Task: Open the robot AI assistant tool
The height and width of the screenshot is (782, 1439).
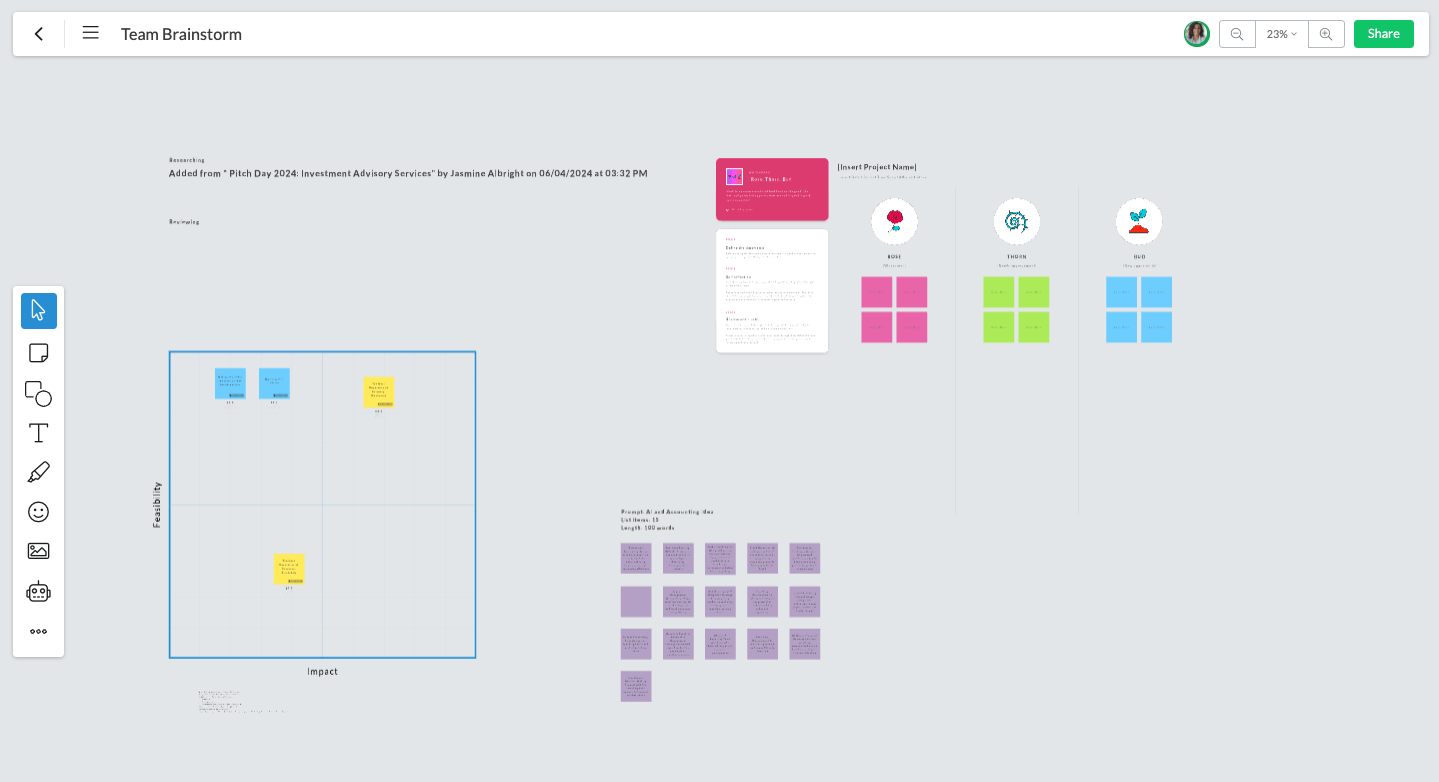Action: pyautogui.click(x=39, y=592)
